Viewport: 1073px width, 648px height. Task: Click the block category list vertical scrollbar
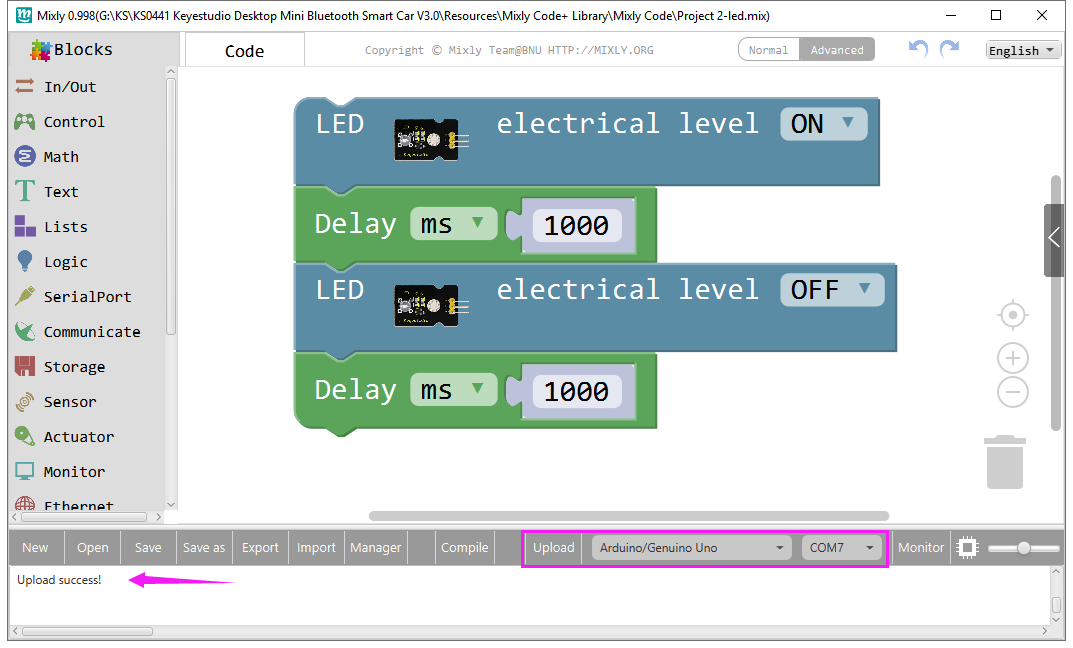pos(171,207)
